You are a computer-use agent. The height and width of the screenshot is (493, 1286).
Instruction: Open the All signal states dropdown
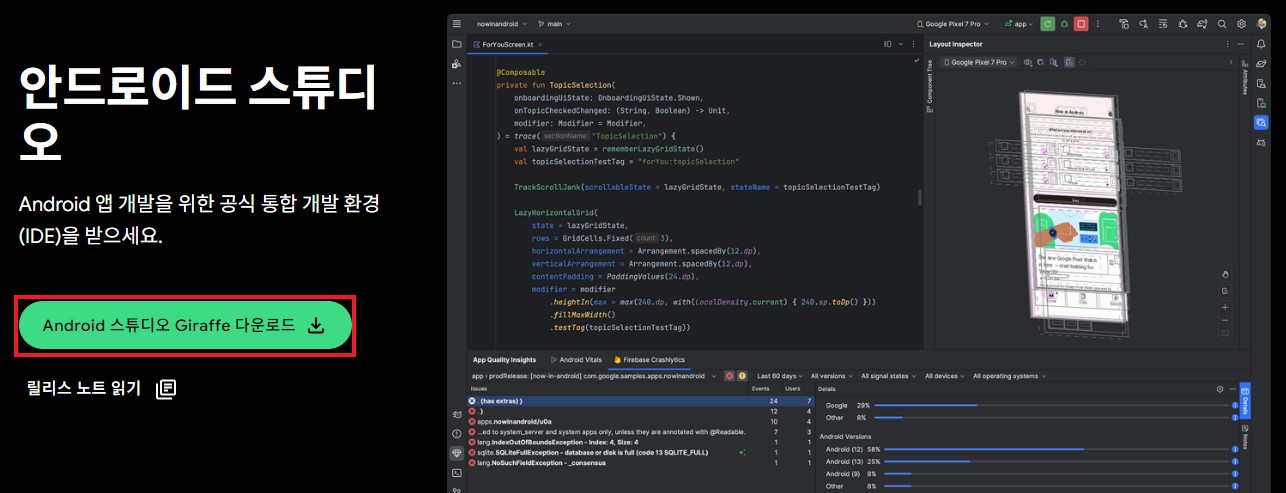890,376
